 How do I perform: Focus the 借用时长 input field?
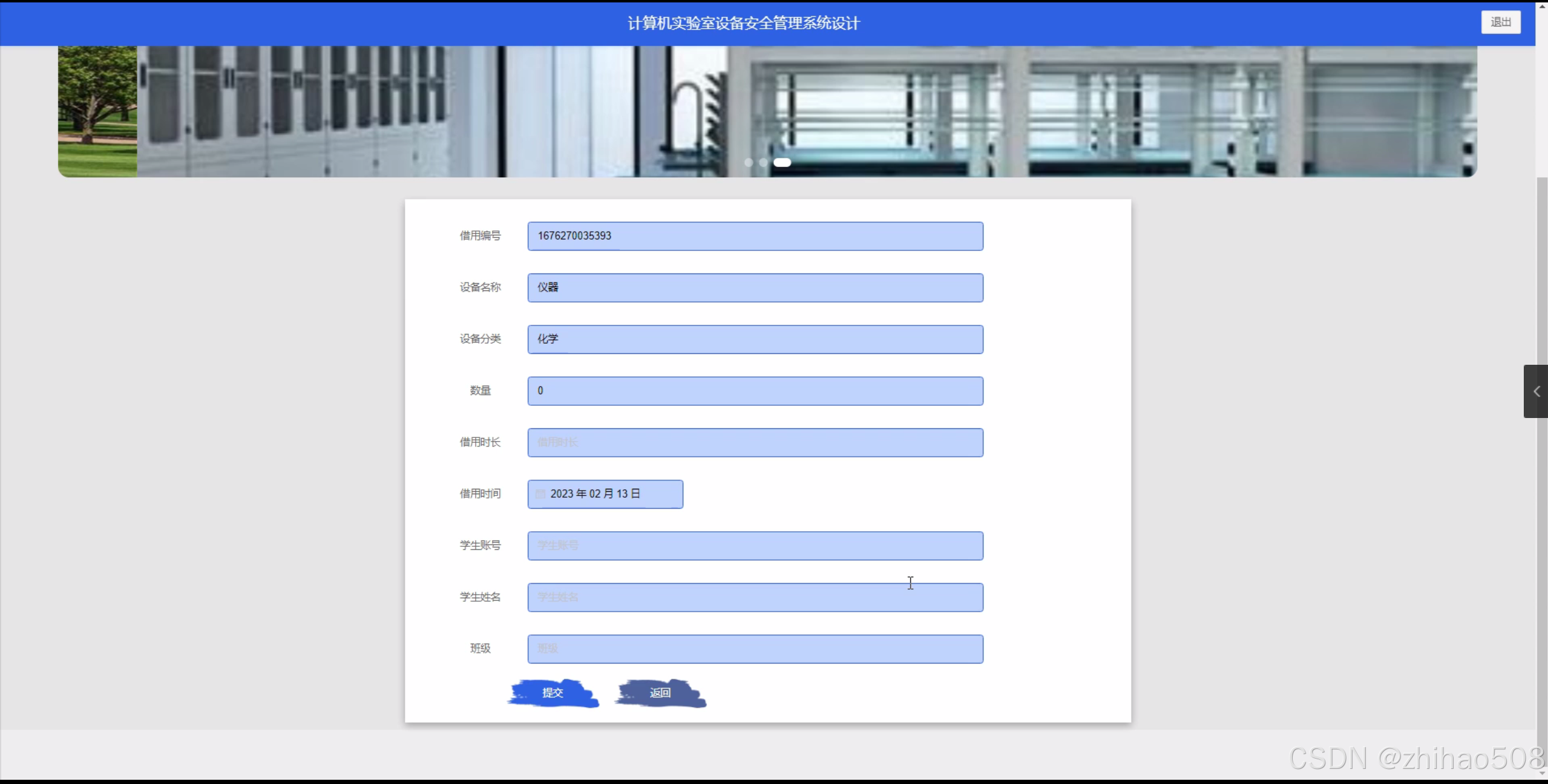point(755,443)
